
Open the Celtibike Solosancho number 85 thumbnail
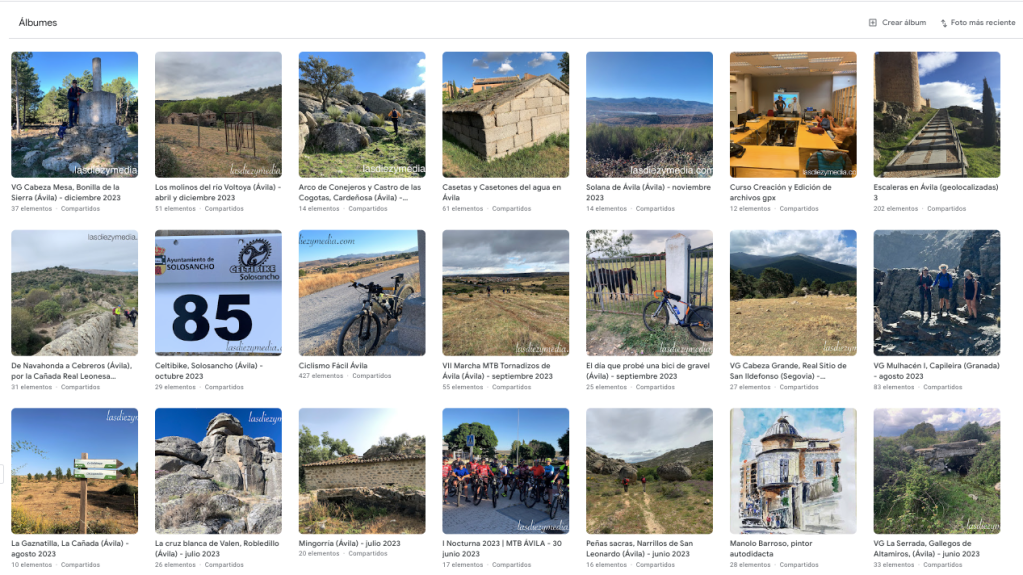(219, 292)
